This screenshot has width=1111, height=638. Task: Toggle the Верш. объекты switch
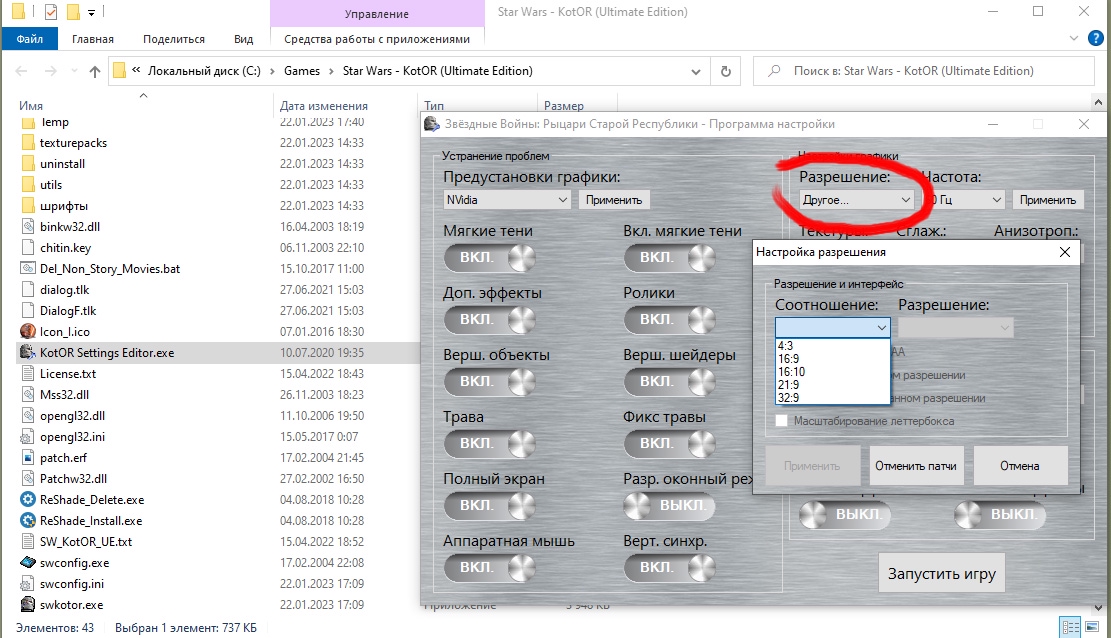click(x=490, y=381)
